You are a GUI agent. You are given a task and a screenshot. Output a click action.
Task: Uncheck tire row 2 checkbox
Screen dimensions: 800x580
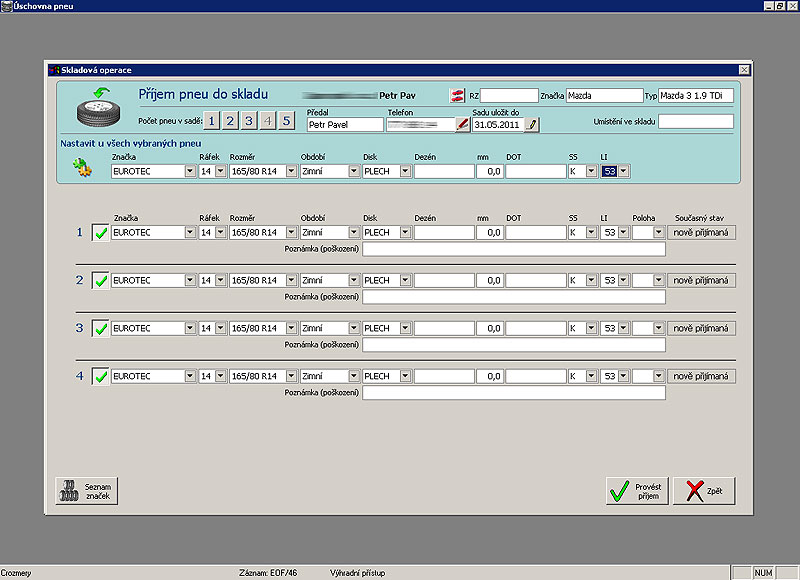(x=101, y=281)
